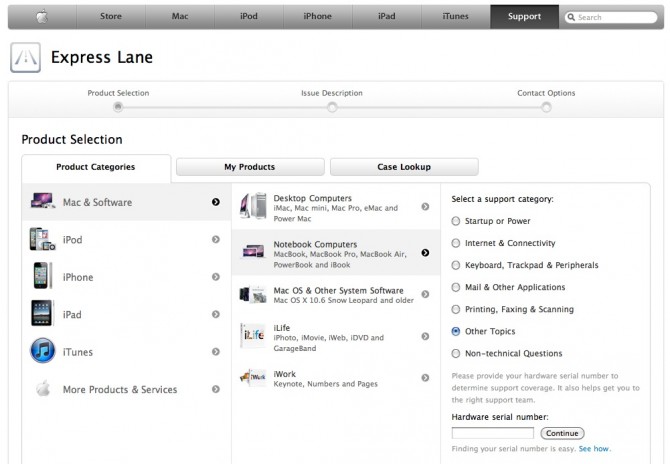Click the iLife box icon
Viewport: 670px width, 464px height.
[x=253, y=335]
